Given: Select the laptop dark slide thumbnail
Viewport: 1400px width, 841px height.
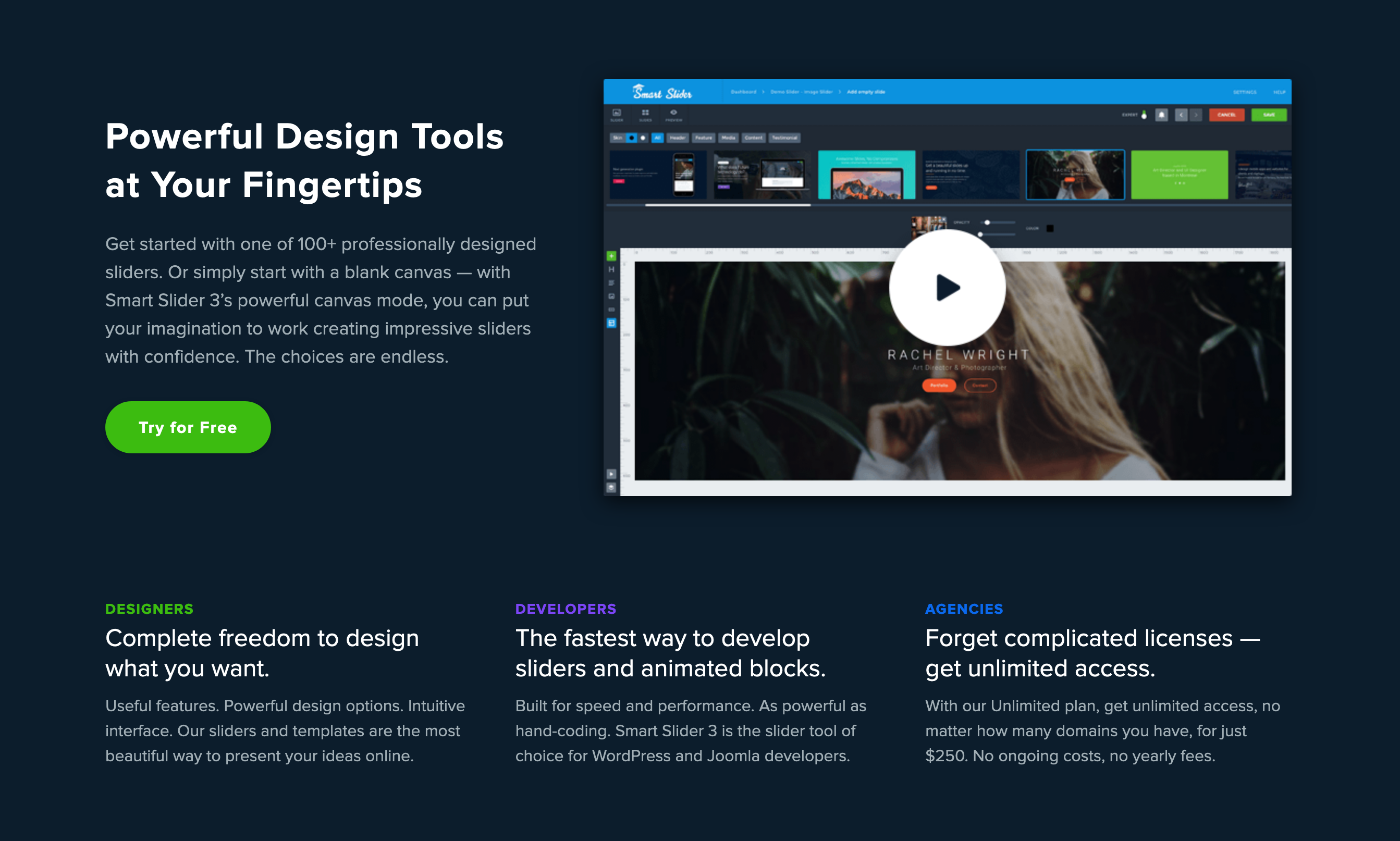Looking at the screenshot, I should [763, 175].
